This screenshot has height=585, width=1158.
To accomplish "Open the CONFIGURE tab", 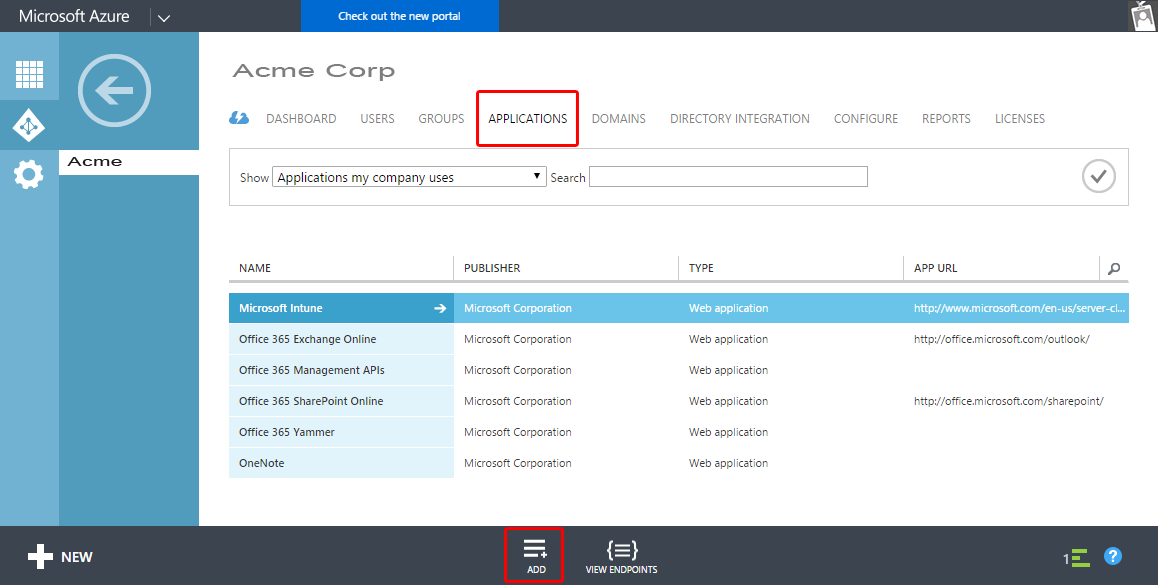I will [866, 118].
